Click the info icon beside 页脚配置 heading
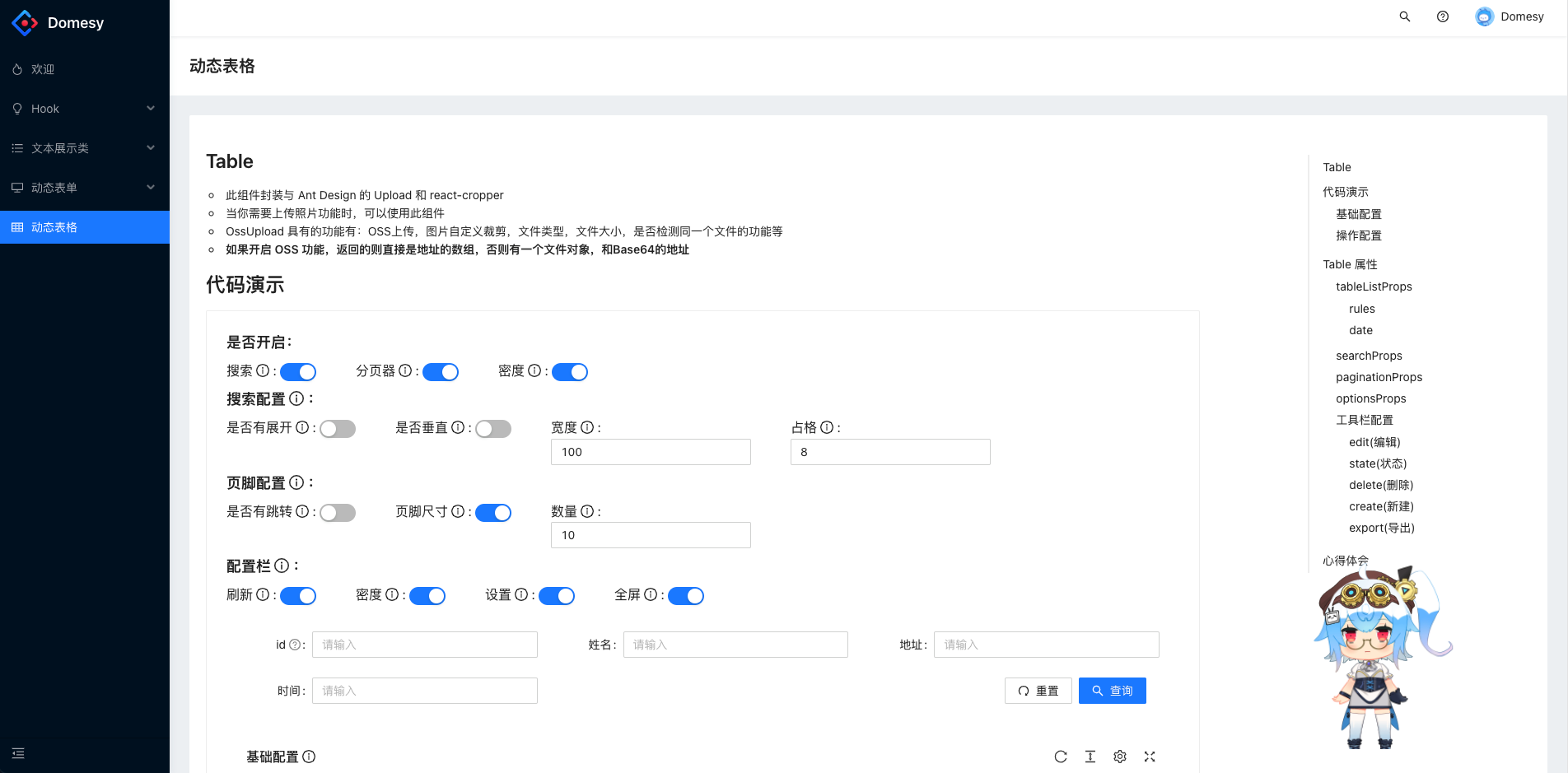 (296, 482)
